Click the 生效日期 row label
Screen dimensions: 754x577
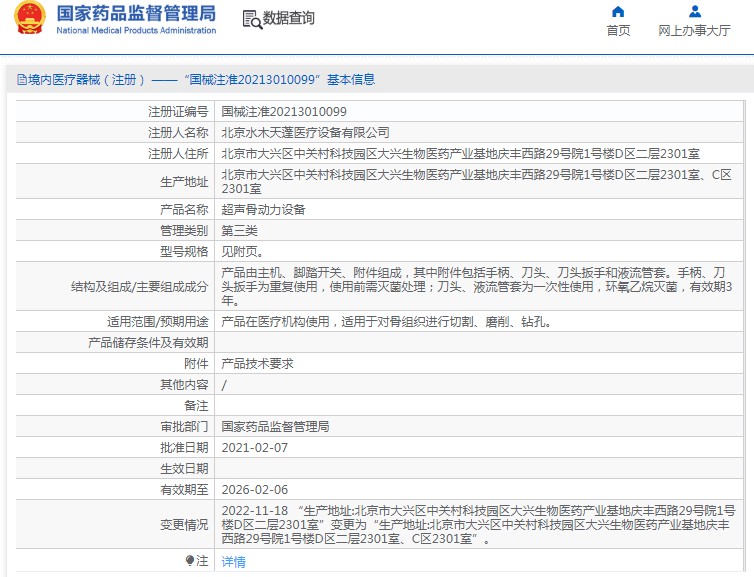tap(184, 468)
